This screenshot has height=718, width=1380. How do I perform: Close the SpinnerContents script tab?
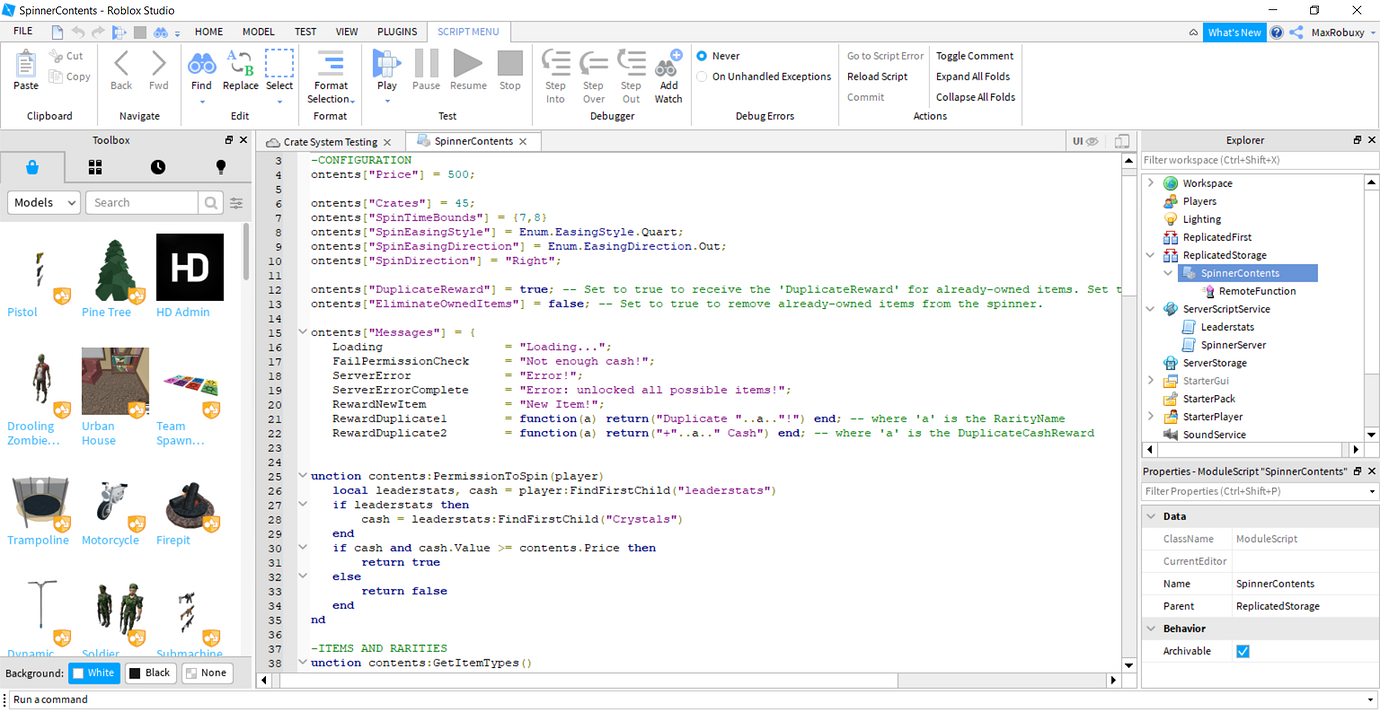coord(522,142)
